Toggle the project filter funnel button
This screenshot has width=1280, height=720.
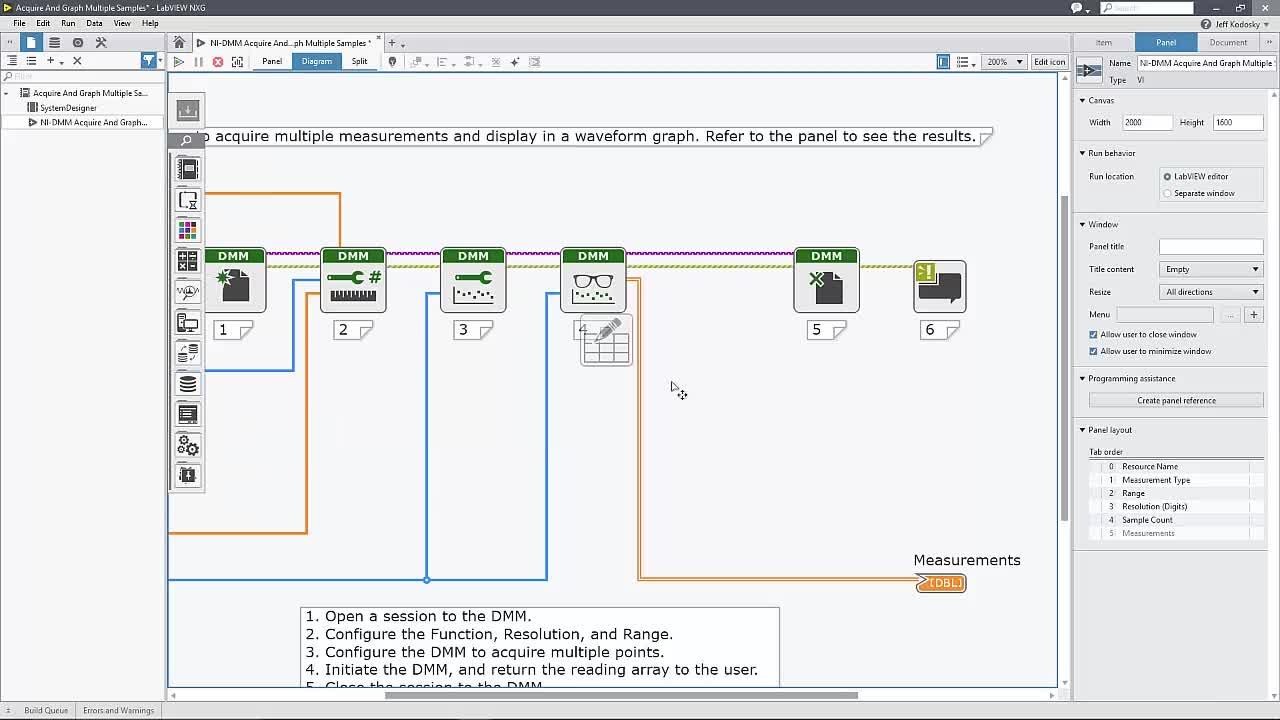click(149, 61)
